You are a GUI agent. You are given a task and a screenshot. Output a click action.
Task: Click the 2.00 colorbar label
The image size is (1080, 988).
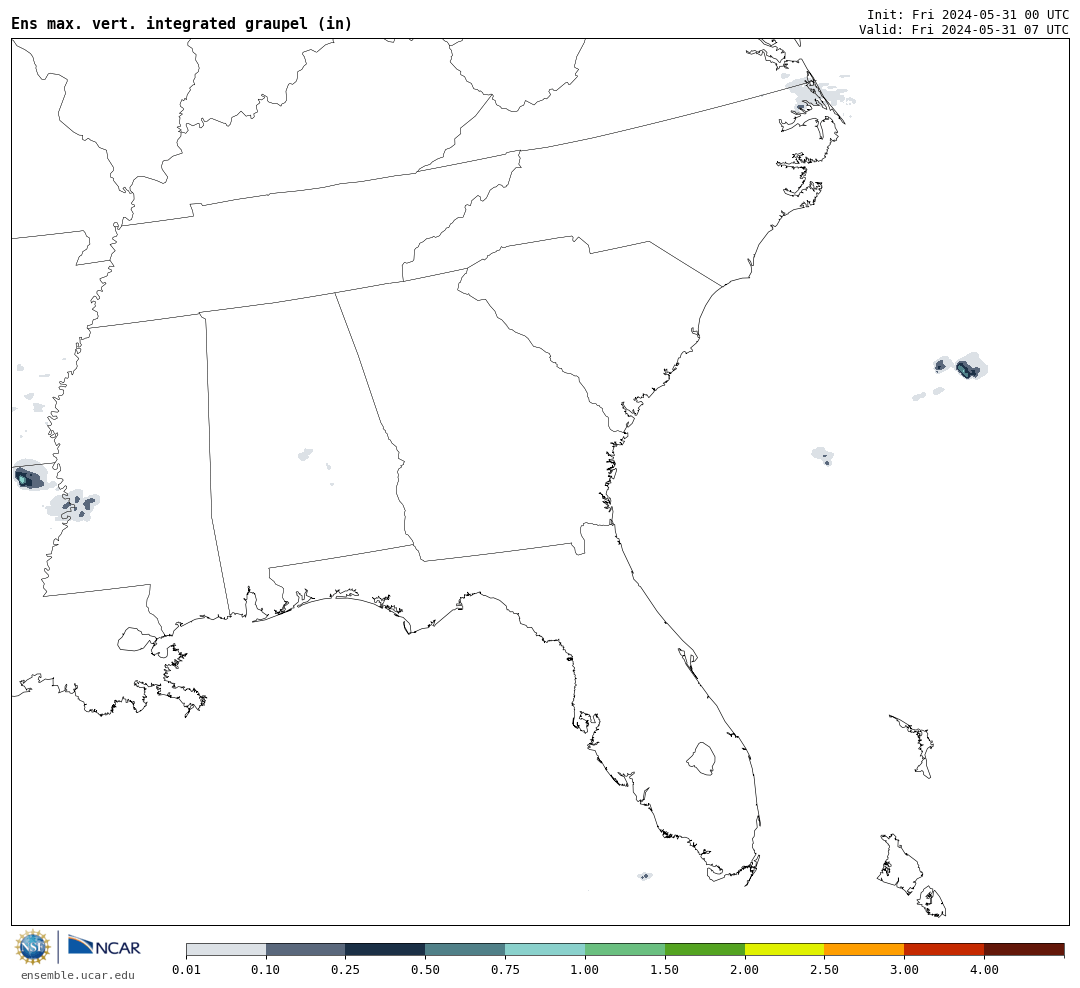click(745, 970)
